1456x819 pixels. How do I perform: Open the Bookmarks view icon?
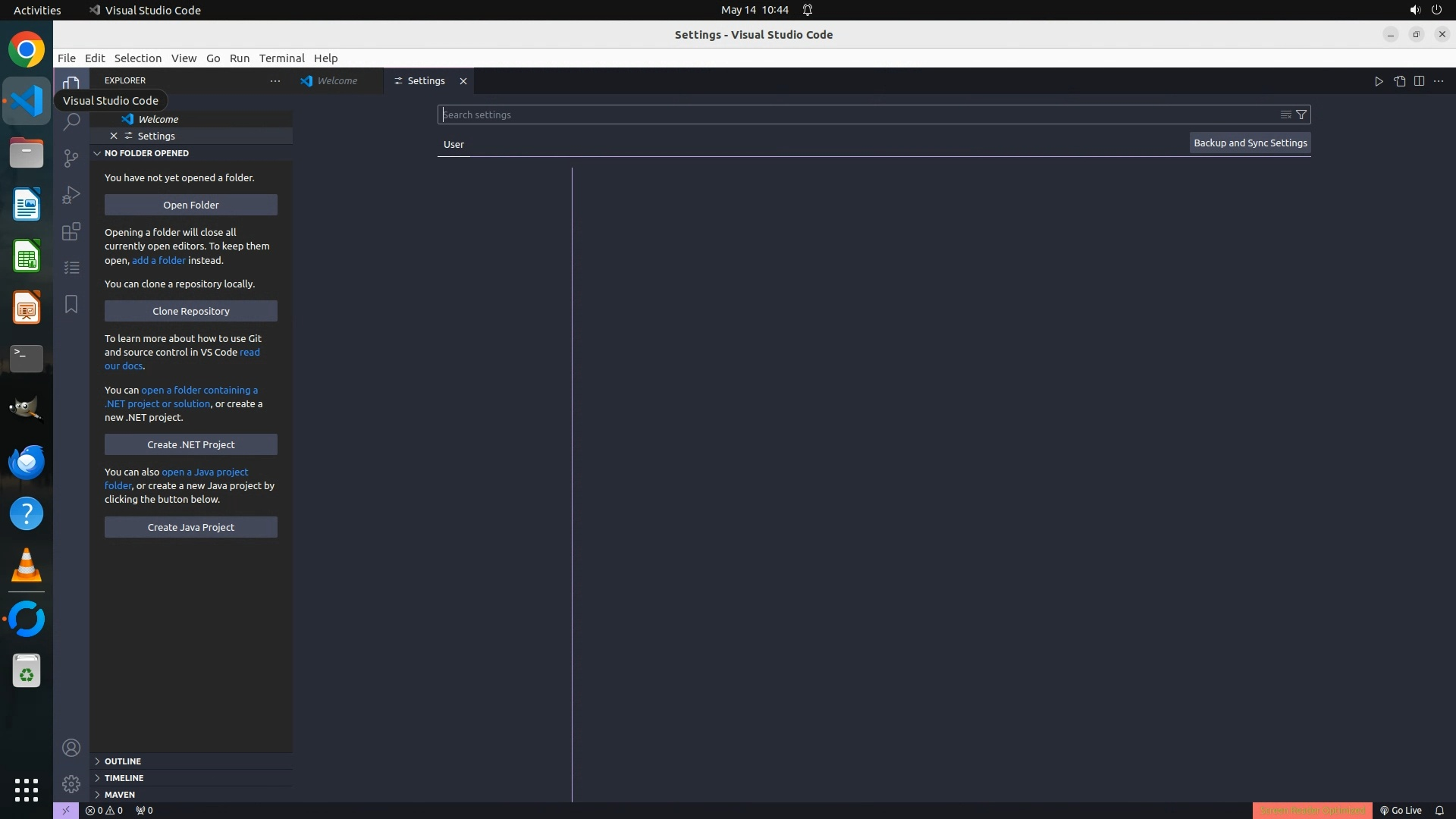pos(71,304)
